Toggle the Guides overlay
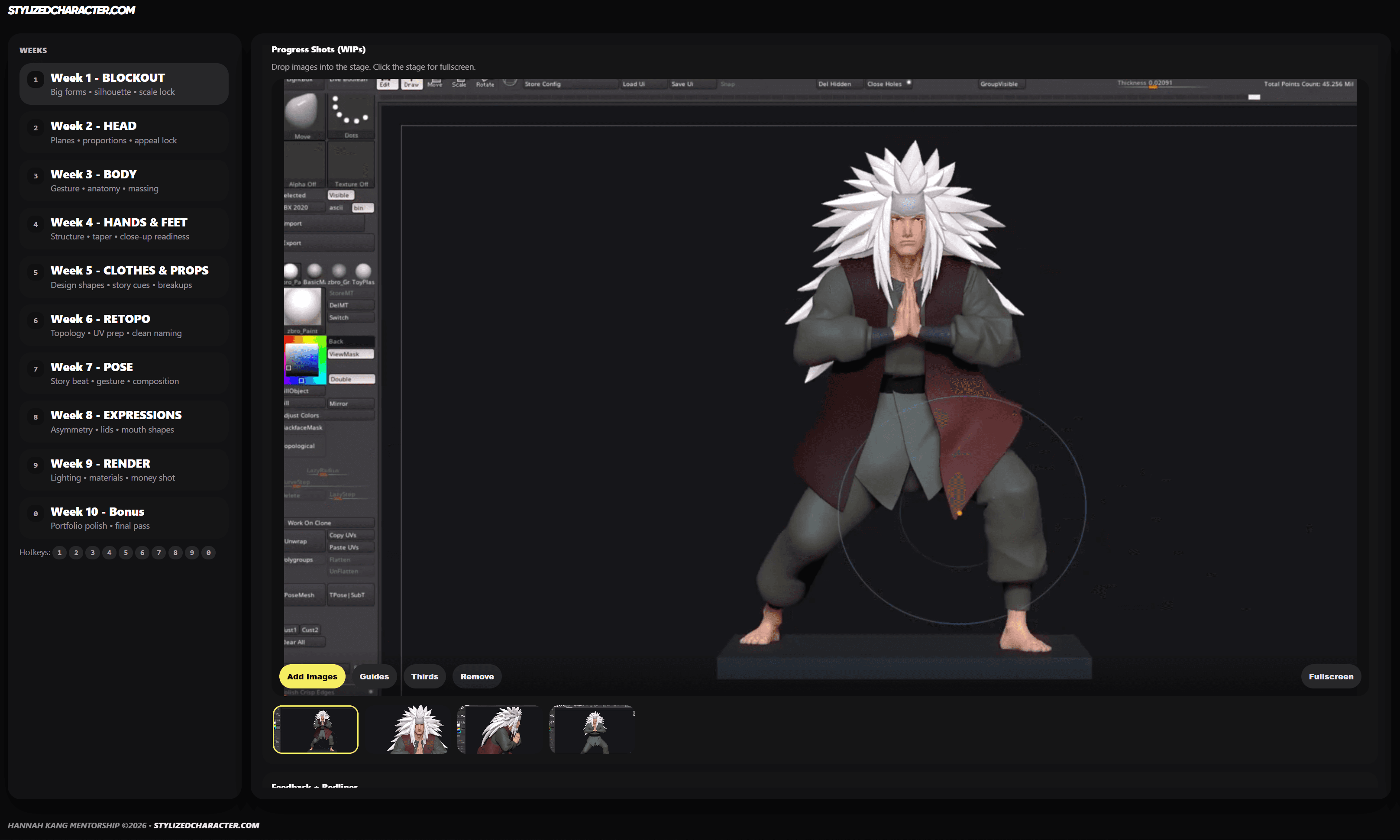The image size is (1400, 840). [374, 676]
